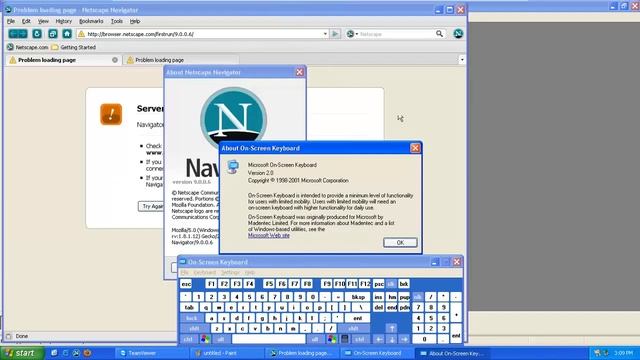Screen dimensions: 640x360
Task: Toggle the right shift key on the On-Screen Keyboard
Action: 353,329
